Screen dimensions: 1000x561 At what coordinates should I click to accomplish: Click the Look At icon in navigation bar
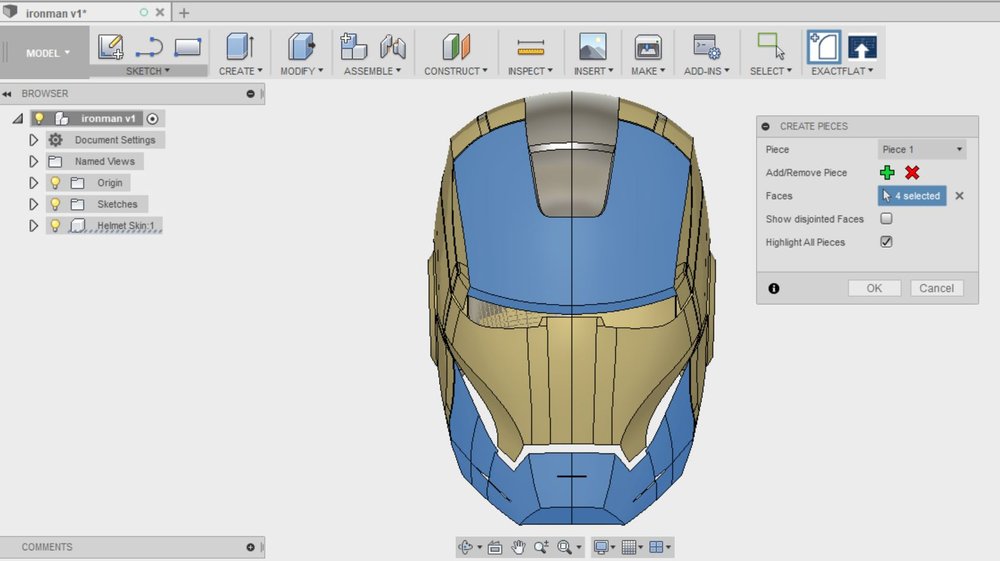click(495, 547)
